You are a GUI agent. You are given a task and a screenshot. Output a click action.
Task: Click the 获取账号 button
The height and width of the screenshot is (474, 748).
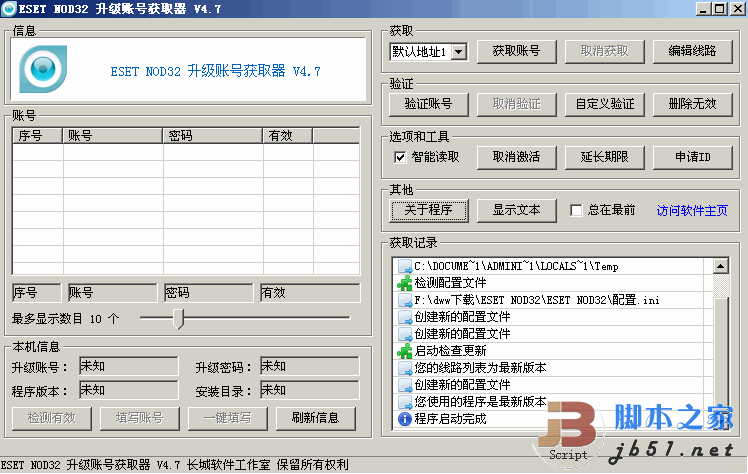point(517,52)
